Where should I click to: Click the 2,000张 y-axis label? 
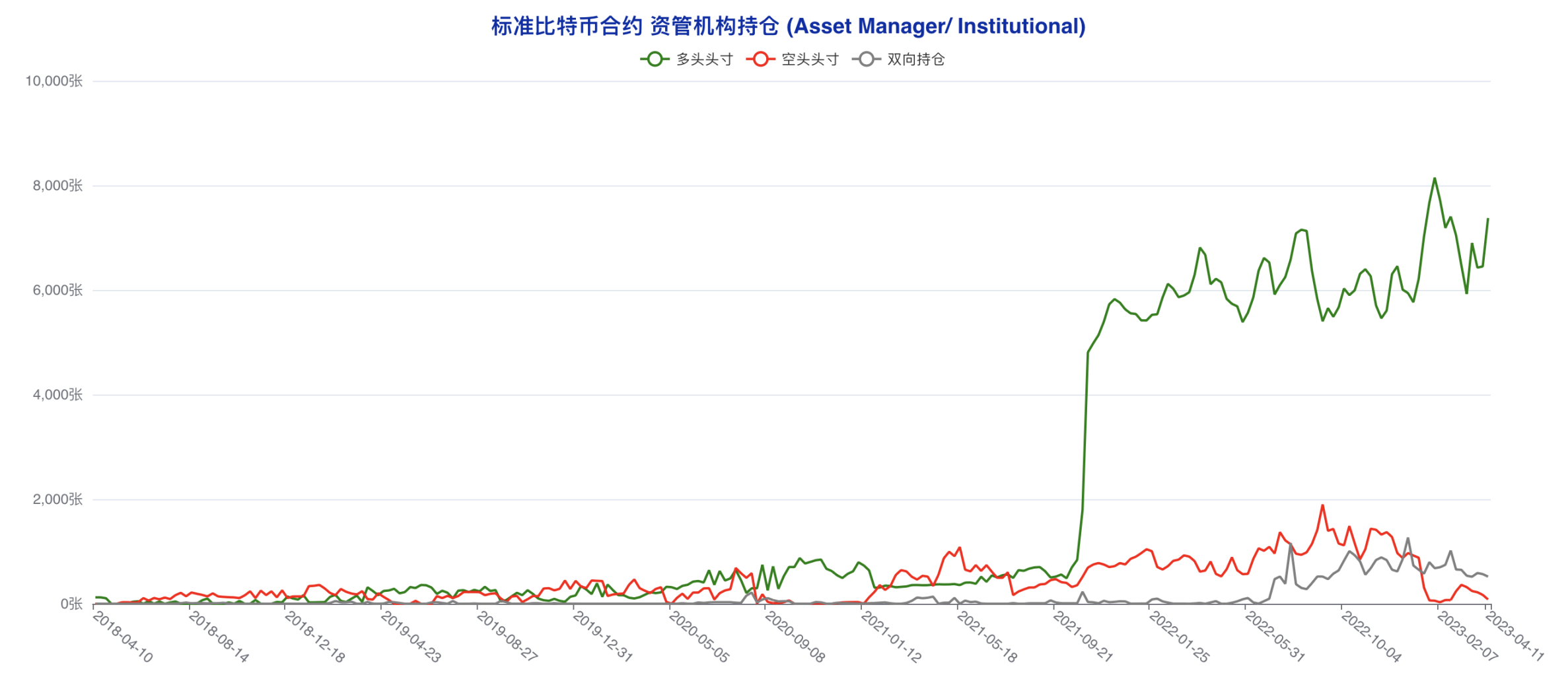pos(58,499)
